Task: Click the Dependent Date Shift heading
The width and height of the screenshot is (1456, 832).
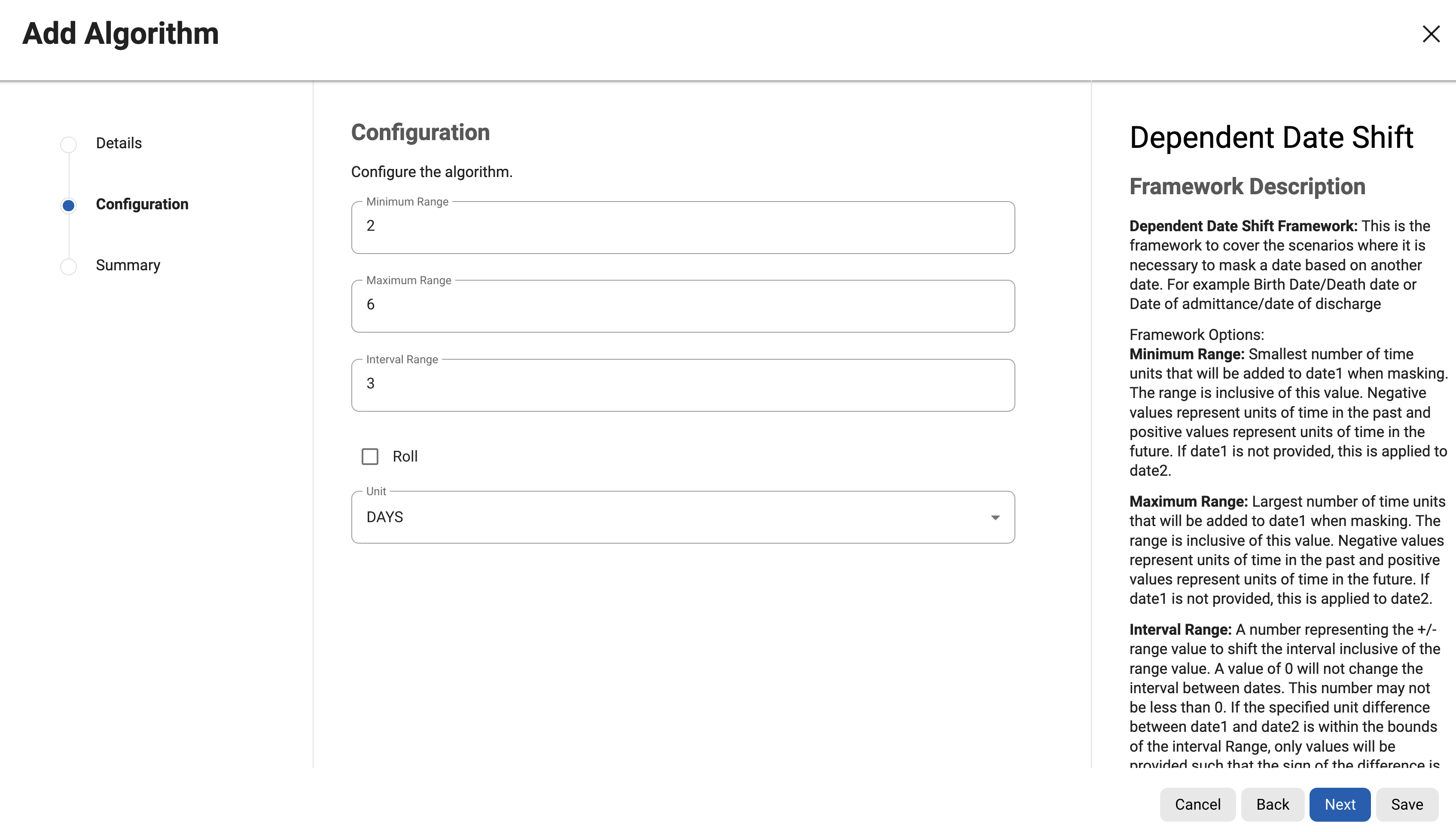Action: click(1271, 138)
